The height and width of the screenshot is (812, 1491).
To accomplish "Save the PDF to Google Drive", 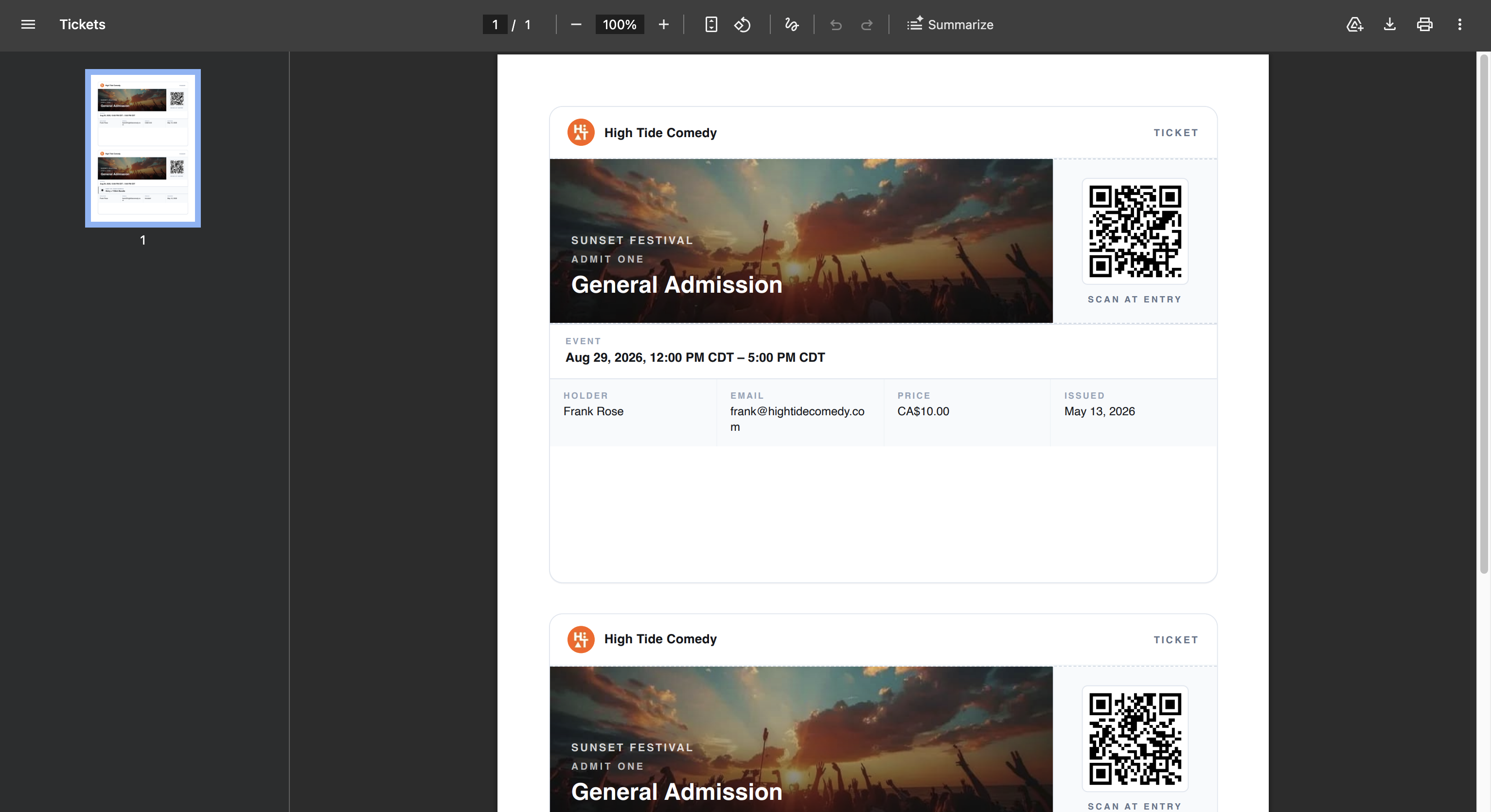I will point(1354,24).
